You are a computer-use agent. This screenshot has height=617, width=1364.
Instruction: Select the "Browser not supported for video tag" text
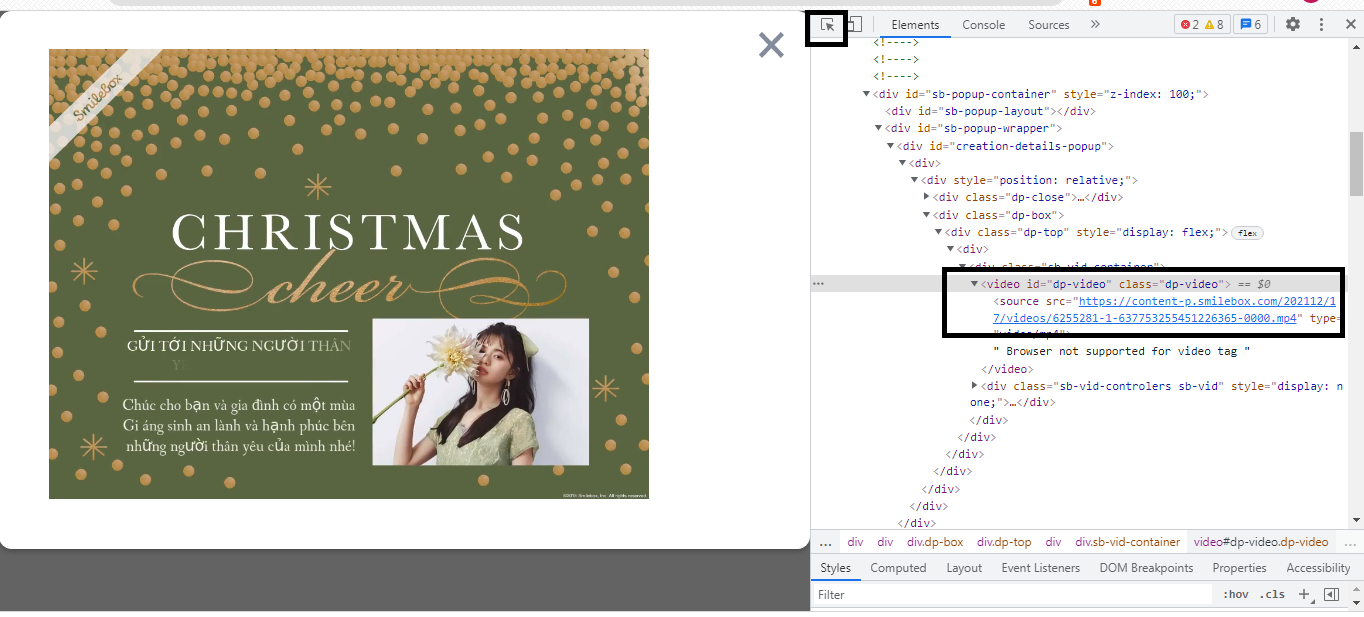pos(1122,351)
